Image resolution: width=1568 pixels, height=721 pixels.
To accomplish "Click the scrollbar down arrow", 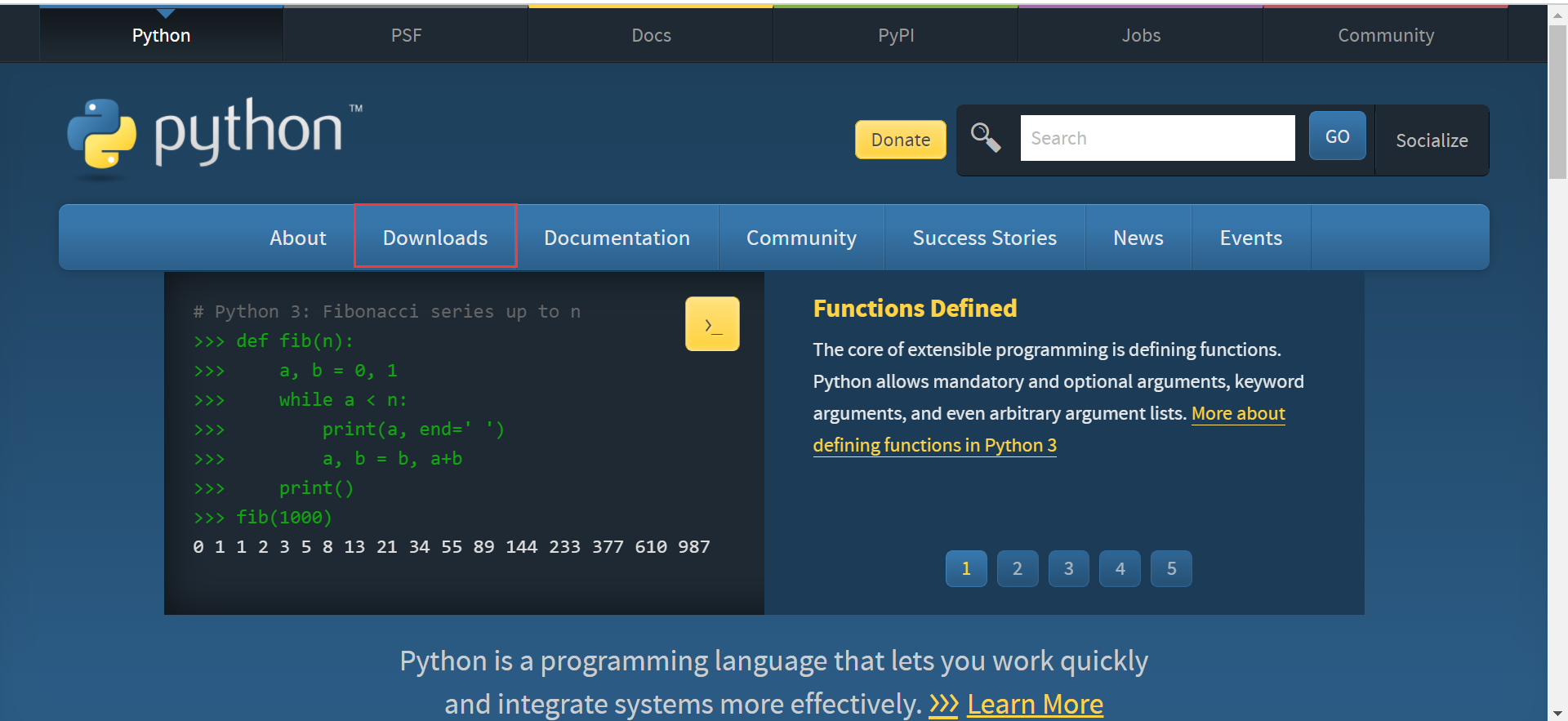I will 1558,713.
